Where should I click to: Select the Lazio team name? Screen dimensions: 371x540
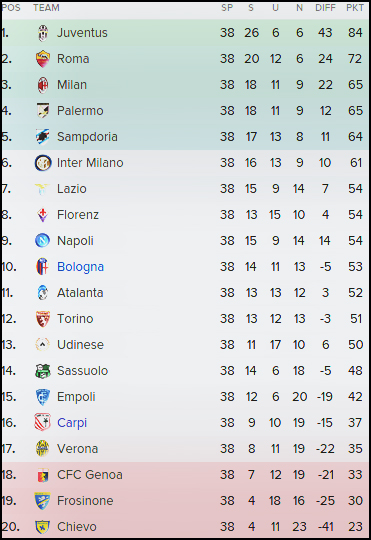point(72,189)
